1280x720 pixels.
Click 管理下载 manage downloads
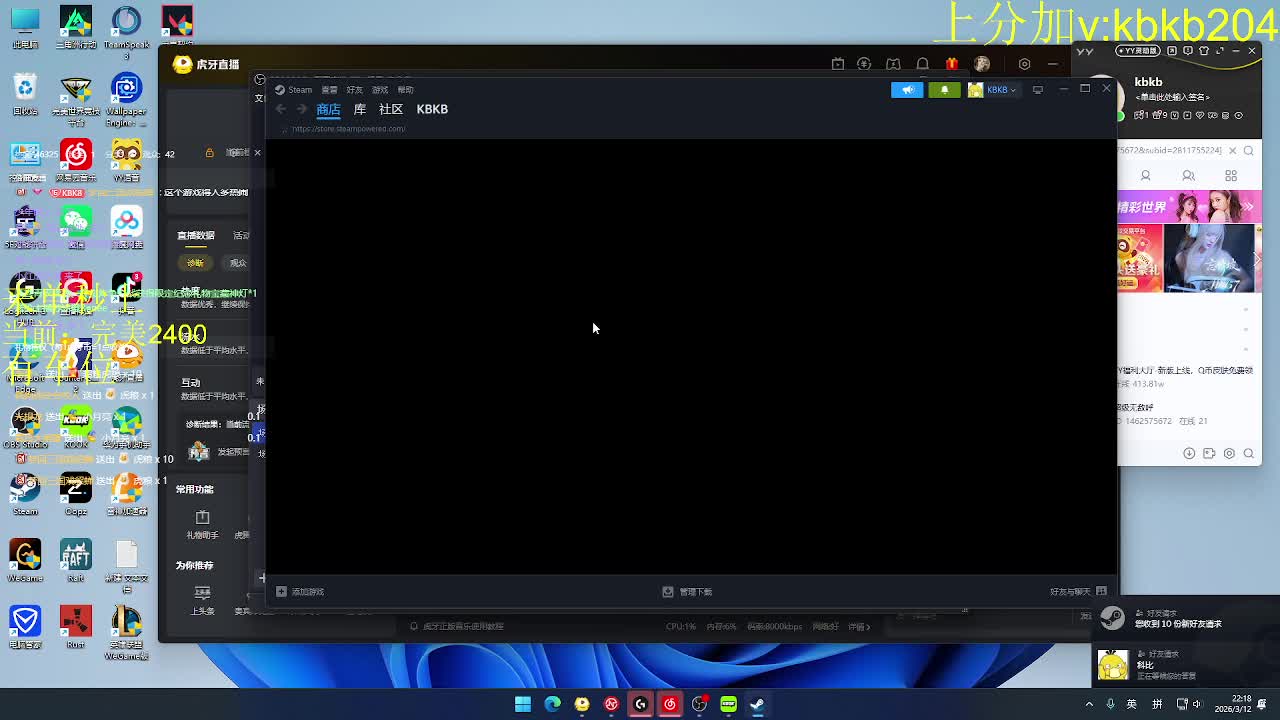click(688, 592)
